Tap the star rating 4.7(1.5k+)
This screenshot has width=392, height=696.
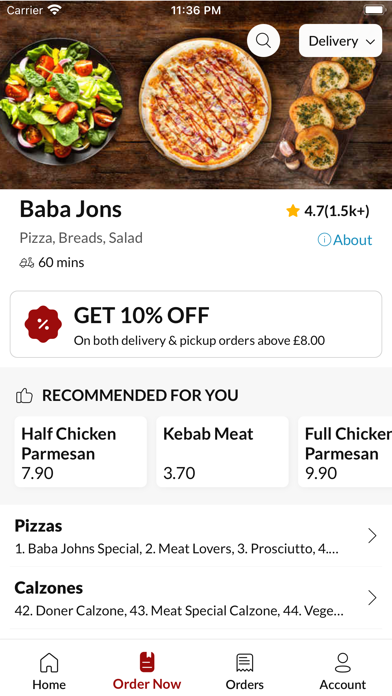point(328,211)
